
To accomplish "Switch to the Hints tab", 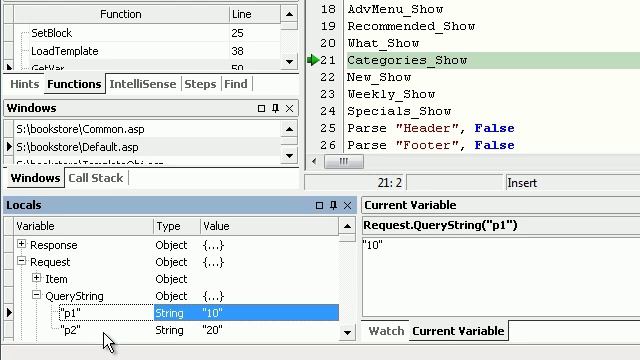I will (24, 84).
